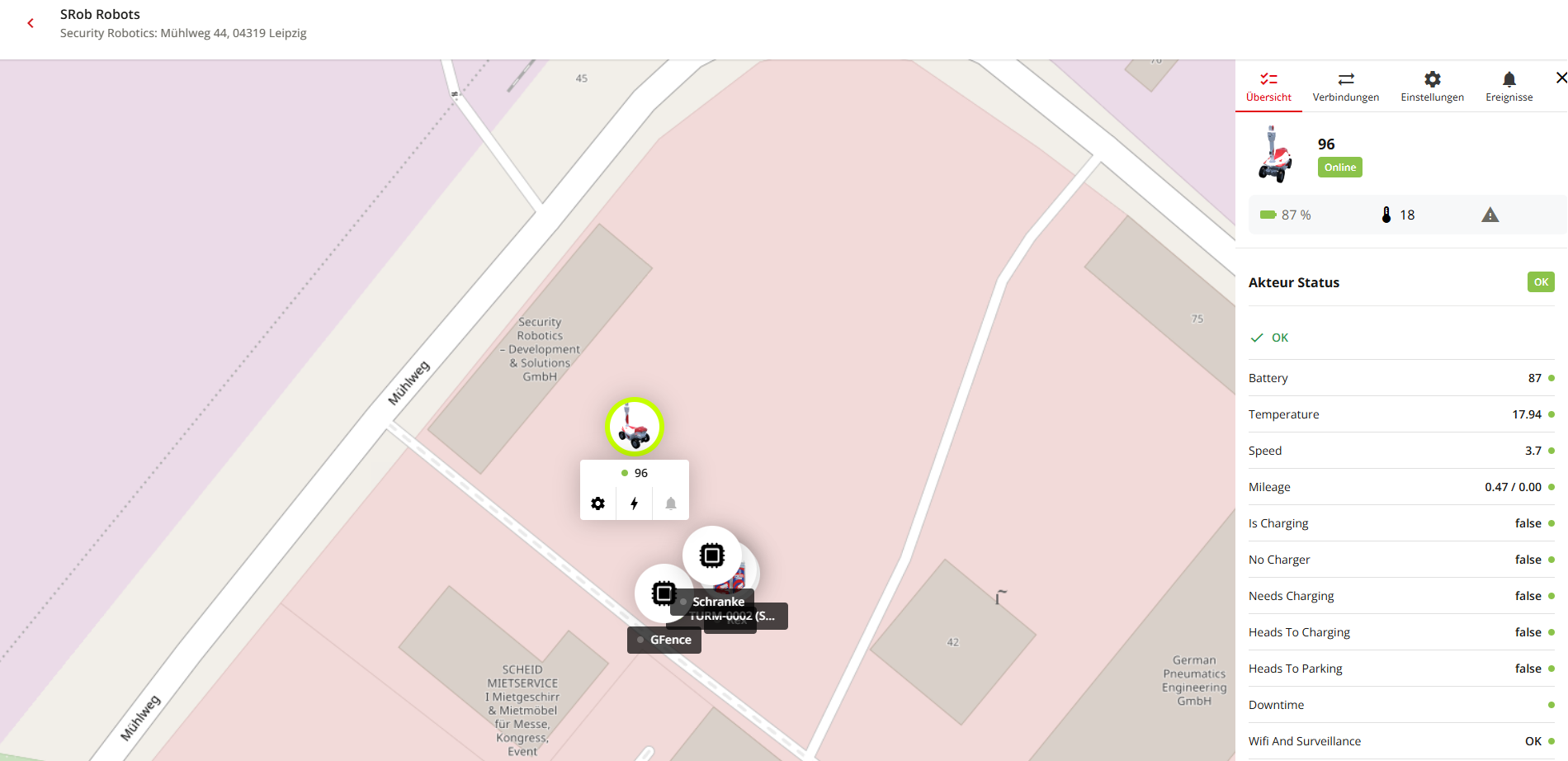
Task: Open settings gear in robot 96 popup
Action: (x=598, y=503)
